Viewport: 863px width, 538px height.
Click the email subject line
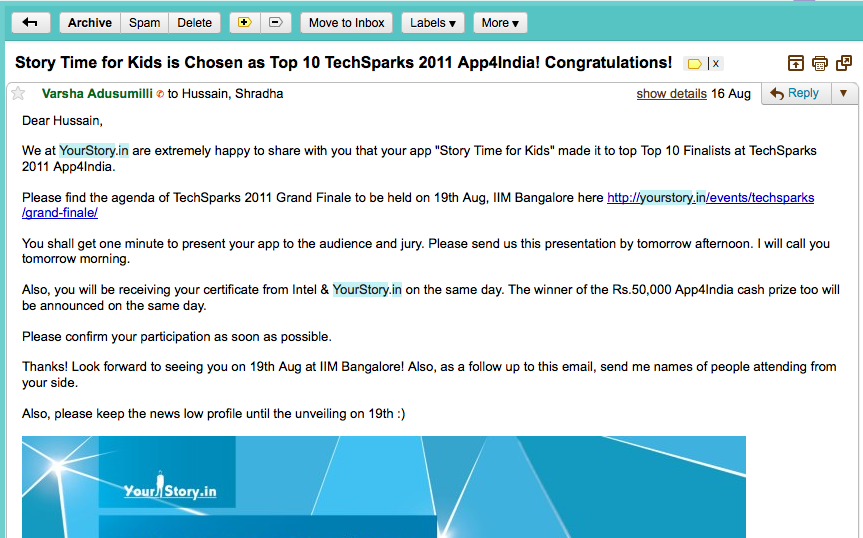[343, 63]
